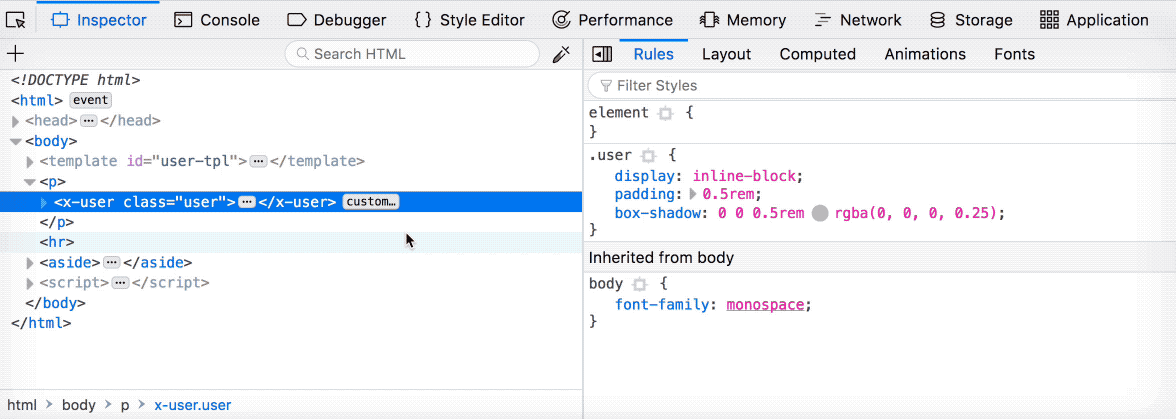Activate the element picker tool
This screenshot has height=419, width=1176.
[16, 20]
